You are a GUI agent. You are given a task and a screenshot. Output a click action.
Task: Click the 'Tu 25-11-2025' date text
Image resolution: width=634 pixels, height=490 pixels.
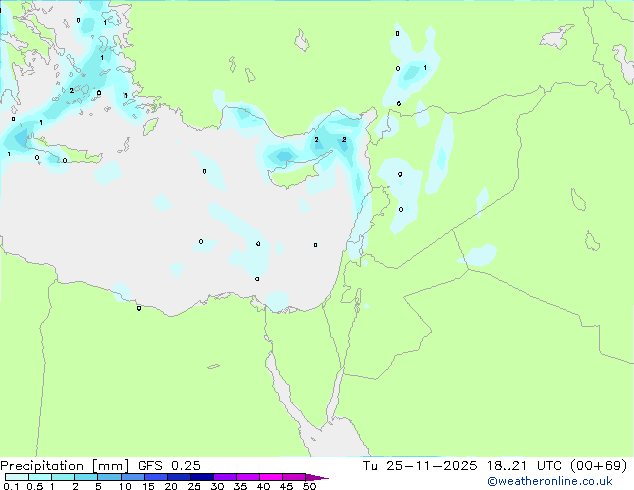420,466
